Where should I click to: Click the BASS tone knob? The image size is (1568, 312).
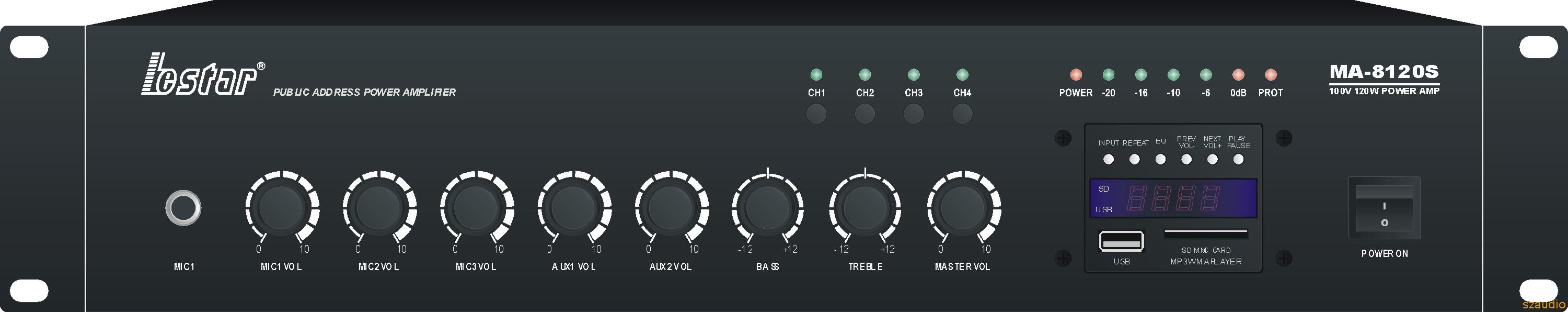768,208
